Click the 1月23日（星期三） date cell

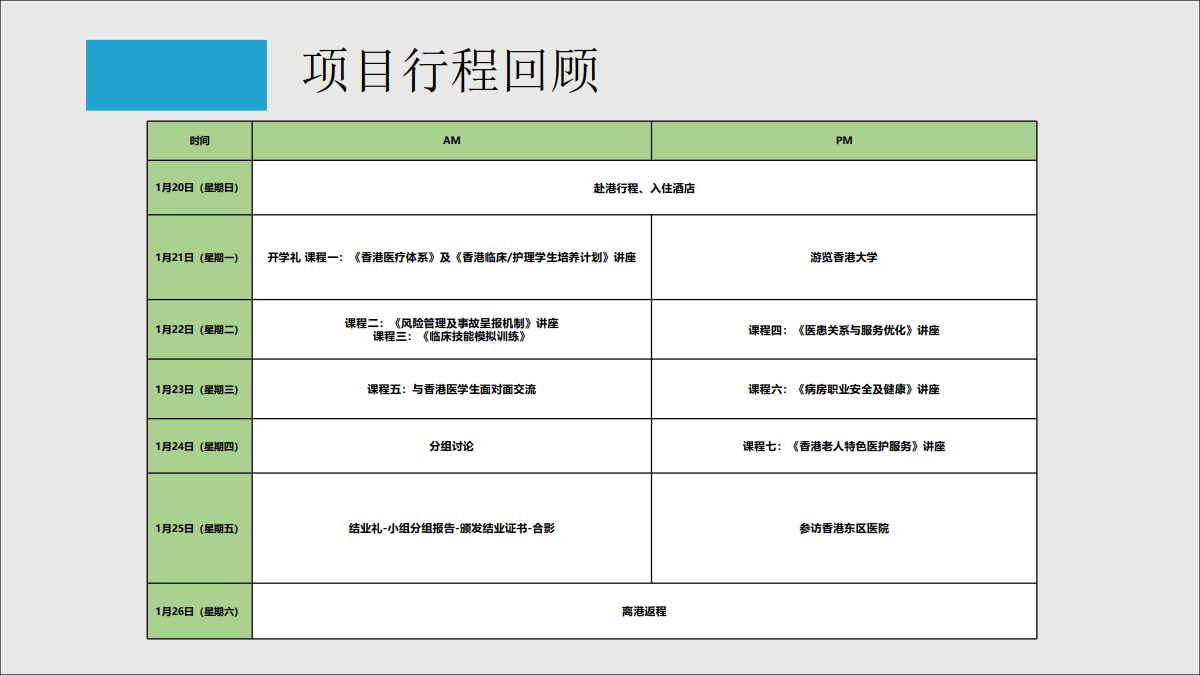click(199, 389)
